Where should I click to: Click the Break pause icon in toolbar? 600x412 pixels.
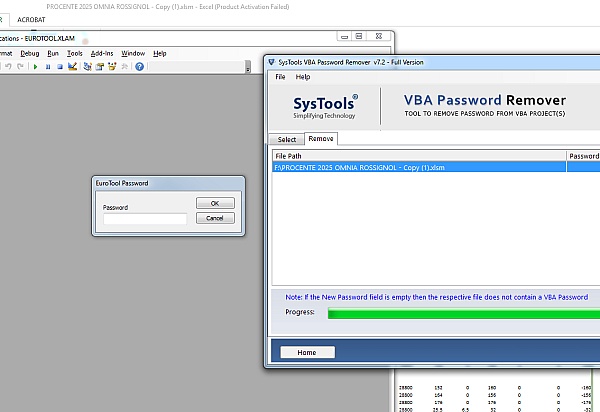click(48, 67)
